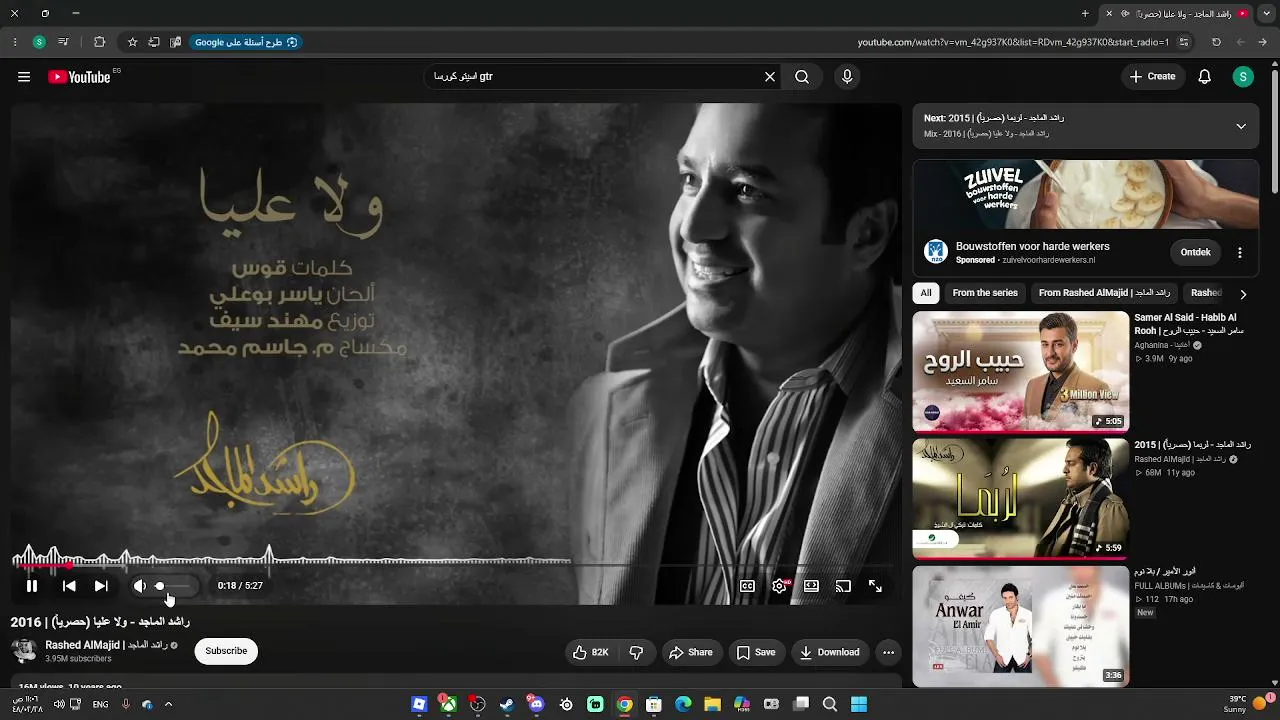Screen dimensions: 1280x720
Task: Click the Aghanina channel name
Action: click(1162, 345)
